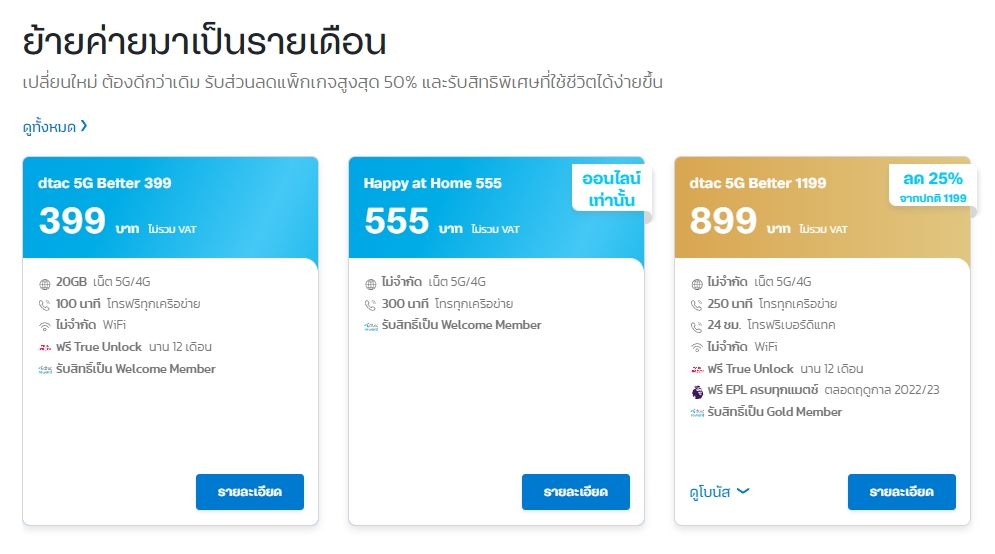Open รายละเอียด for dtac 5G Better 1199
Image resolution: width=995 pixels, height=554 pixels.
point(902,492)
